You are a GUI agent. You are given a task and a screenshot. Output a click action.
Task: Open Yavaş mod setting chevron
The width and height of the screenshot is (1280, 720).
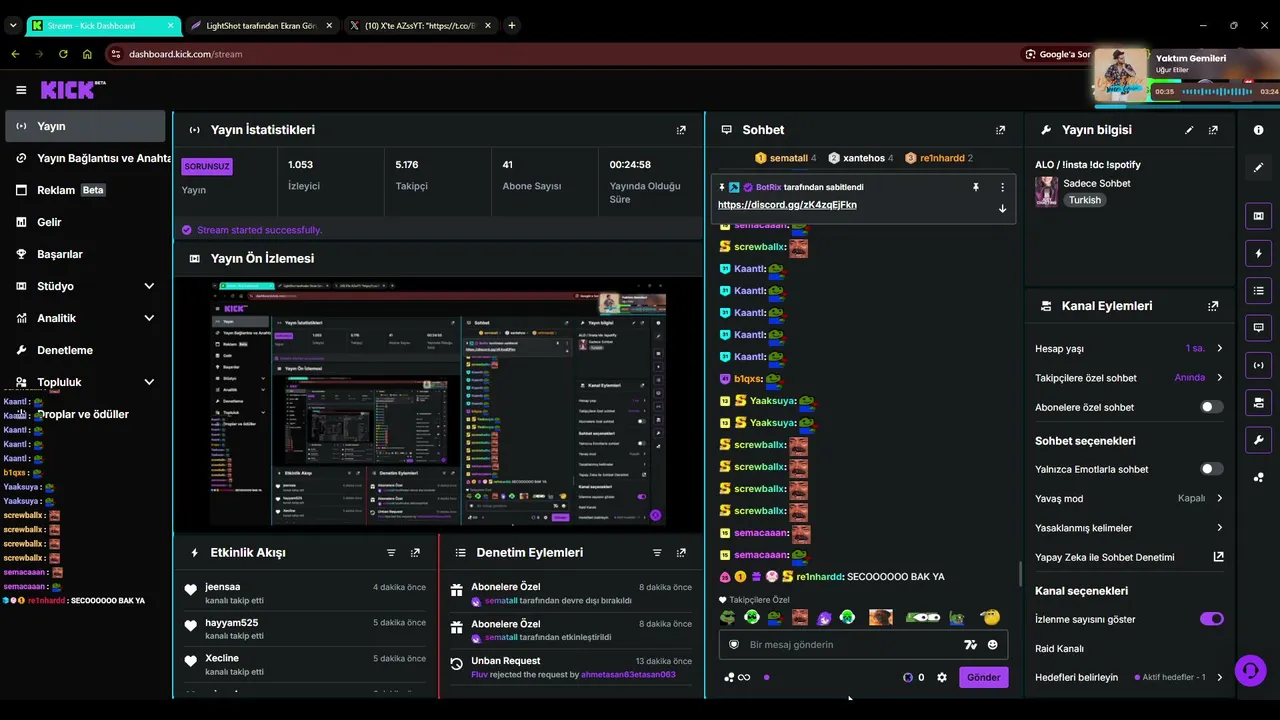pyautogui.click(x=1219, y=498)
